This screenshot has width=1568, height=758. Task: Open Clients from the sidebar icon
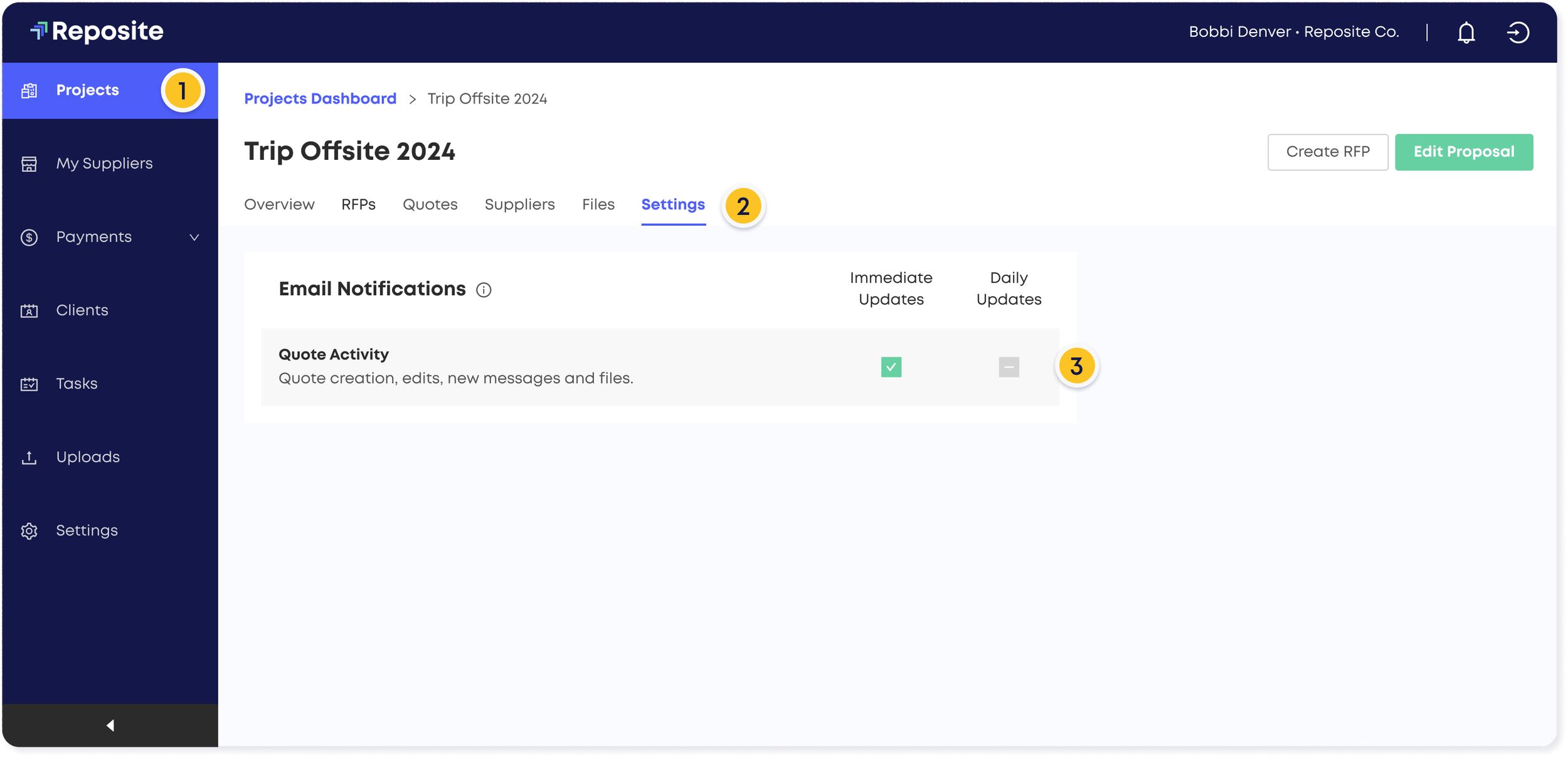tap(29, 310)
